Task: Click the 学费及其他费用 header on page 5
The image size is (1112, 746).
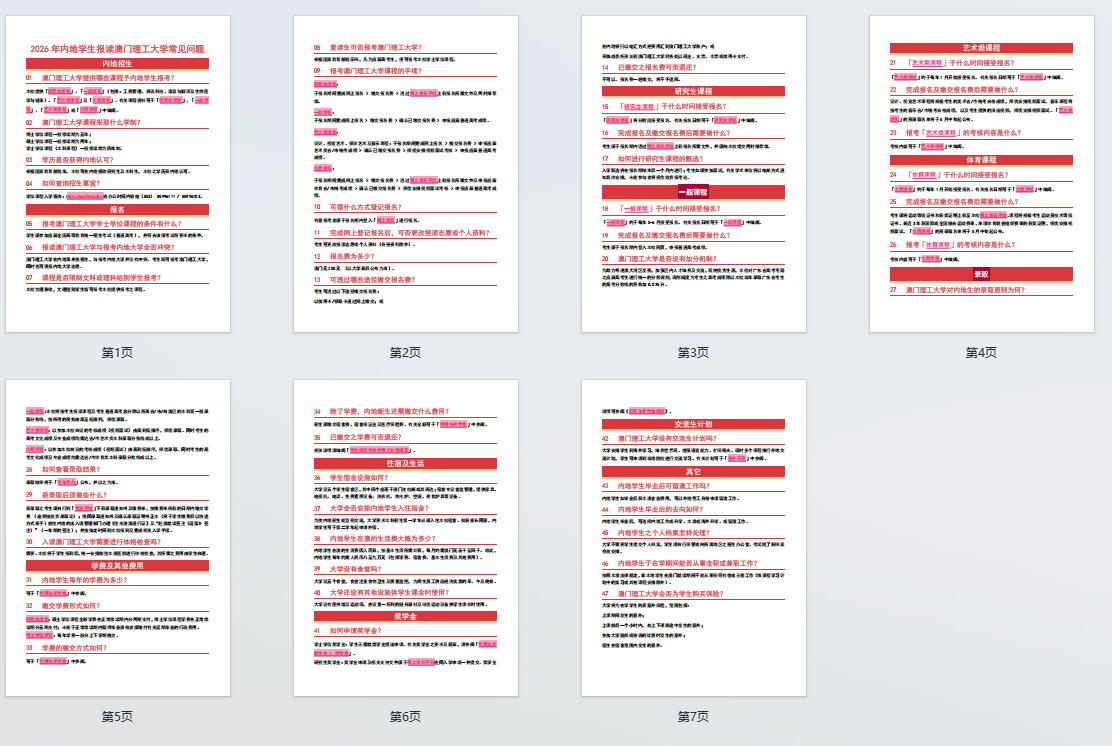Action: pos(117,565)
